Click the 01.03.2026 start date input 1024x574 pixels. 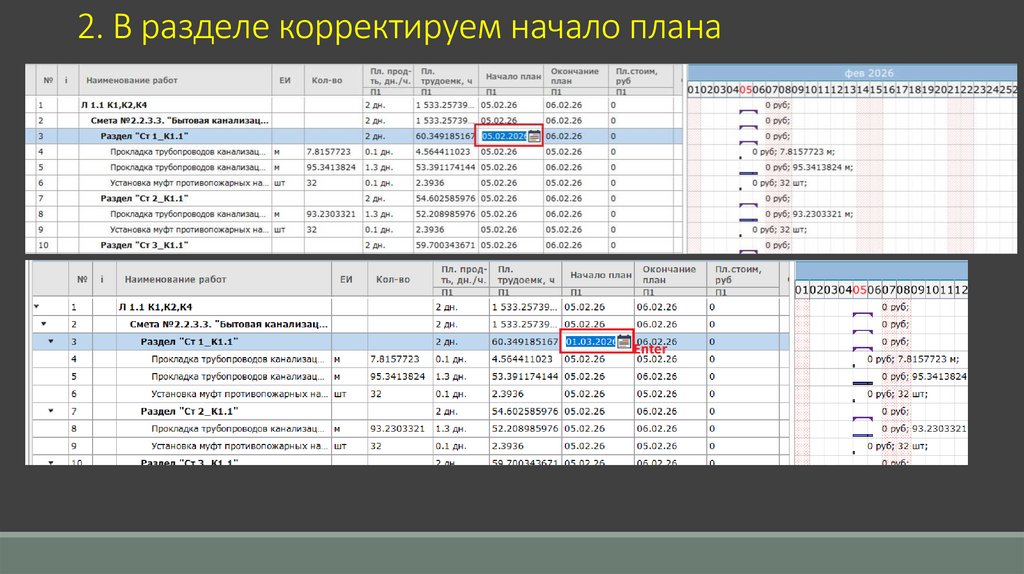point(590,342)
